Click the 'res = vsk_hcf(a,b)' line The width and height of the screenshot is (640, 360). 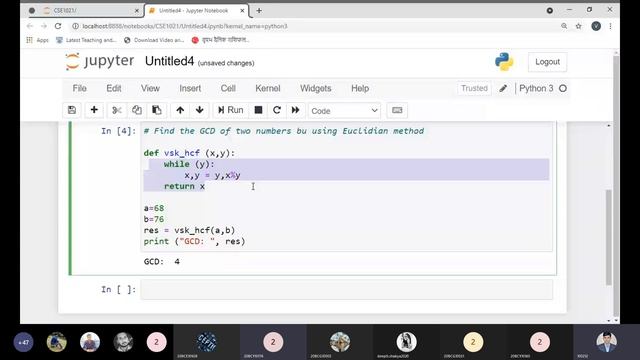pyautogui.click(x=189, y=230)
